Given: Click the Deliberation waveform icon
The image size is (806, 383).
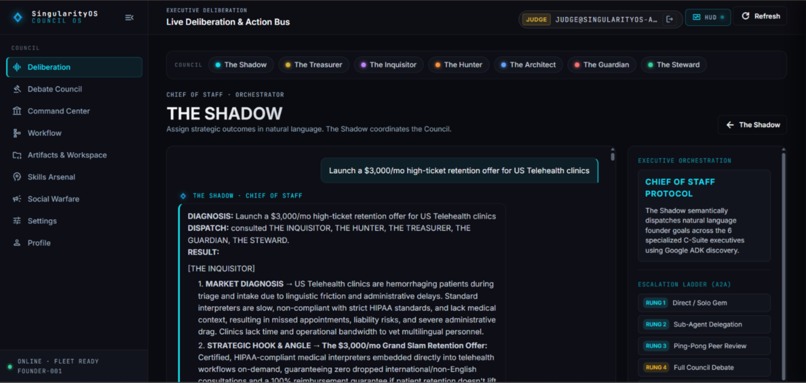Looking at the screenshot, I should tap(17, 67).
